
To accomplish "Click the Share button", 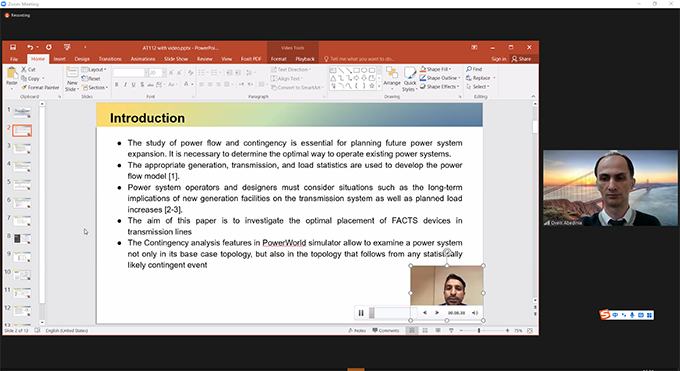I will click(521, 59).
